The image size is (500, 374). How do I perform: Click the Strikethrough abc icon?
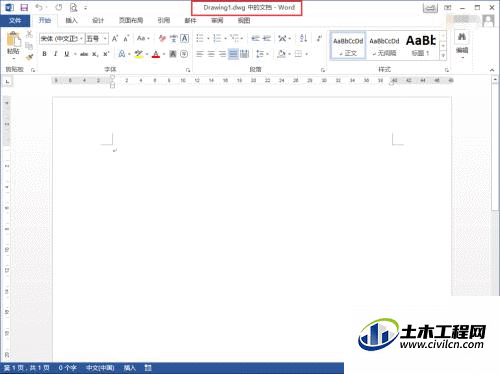coord(84,54)
